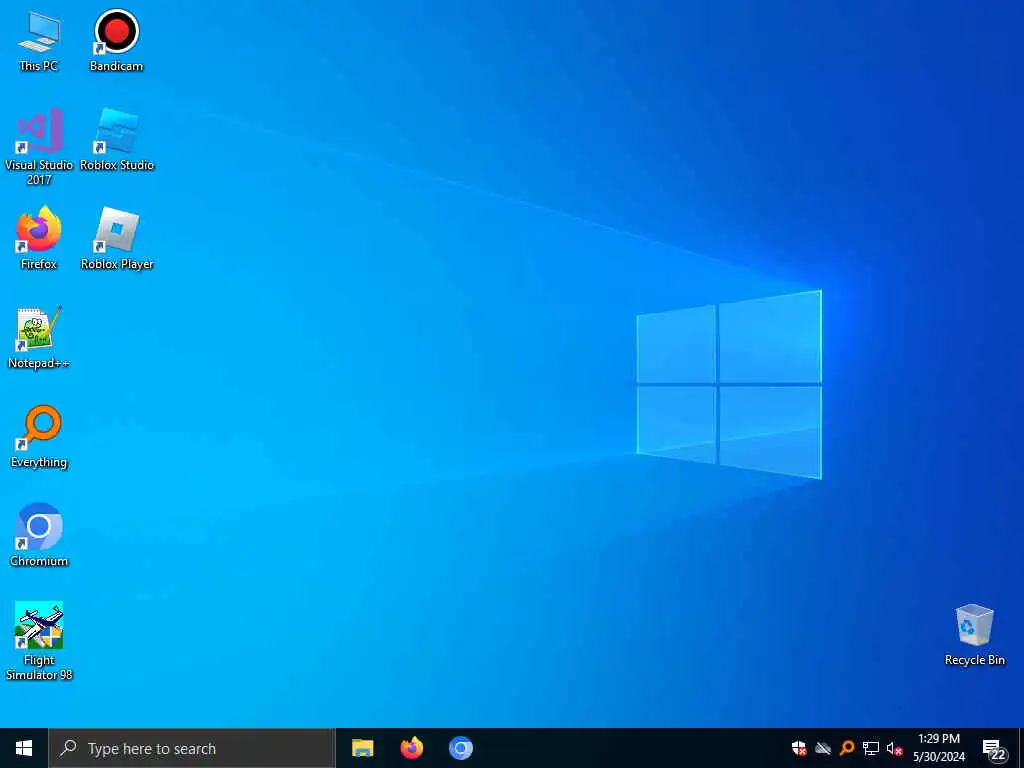Click the Show desktop sliver
This screenshot has height=768, width=1024.
(1021, 748)
